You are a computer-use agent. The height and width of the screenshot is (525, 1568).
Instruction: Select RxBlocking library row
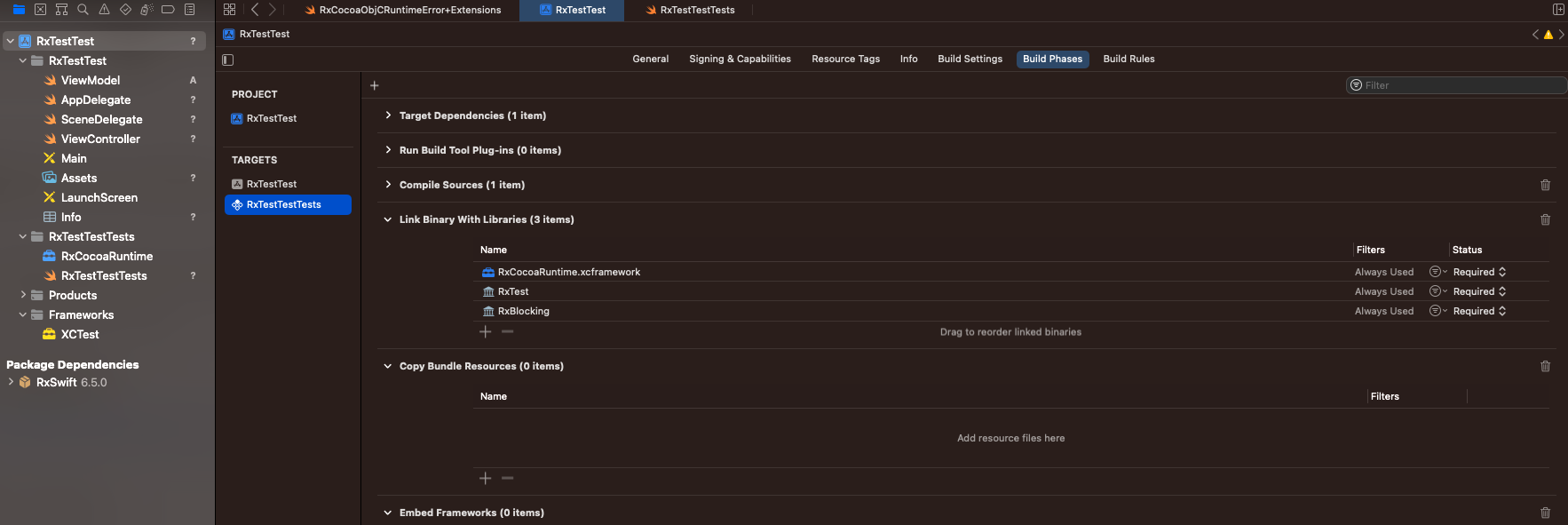1010,312
